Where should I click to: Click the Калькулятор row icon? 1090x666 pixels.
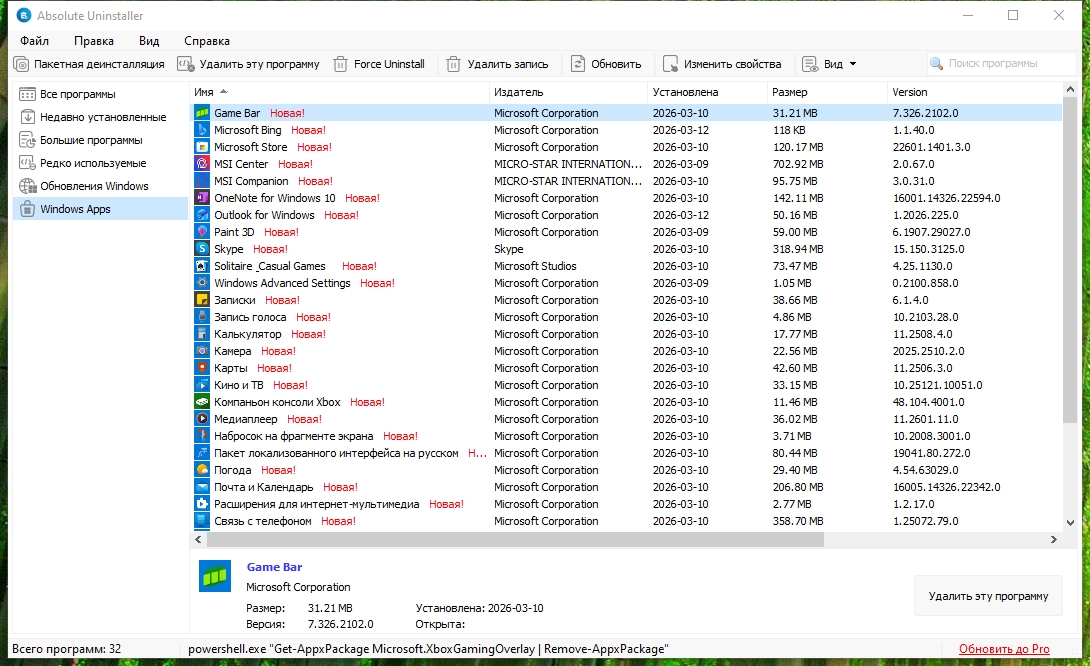coord(202,334)
